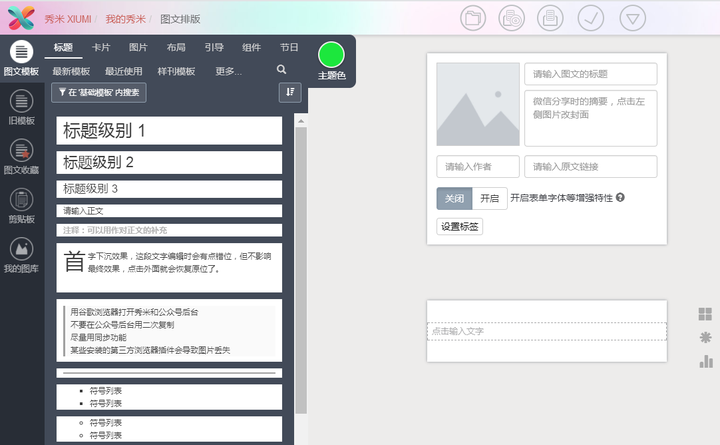Click the magnifier search icon
This screenshot has width=720, height=445.
(x=281, y=69)
